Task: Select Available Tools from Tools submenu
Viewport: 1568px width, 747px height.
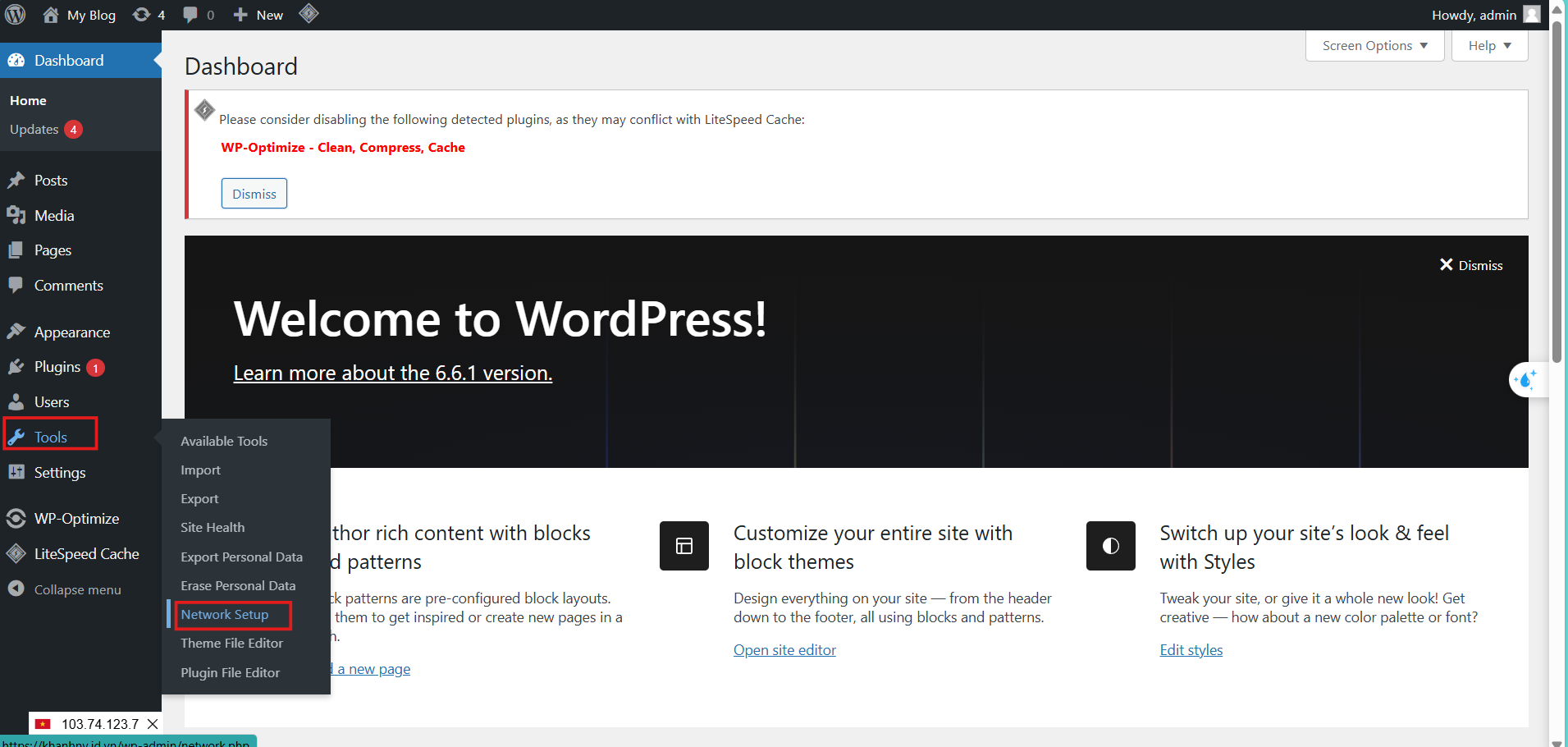Action: tap(224, 441)
